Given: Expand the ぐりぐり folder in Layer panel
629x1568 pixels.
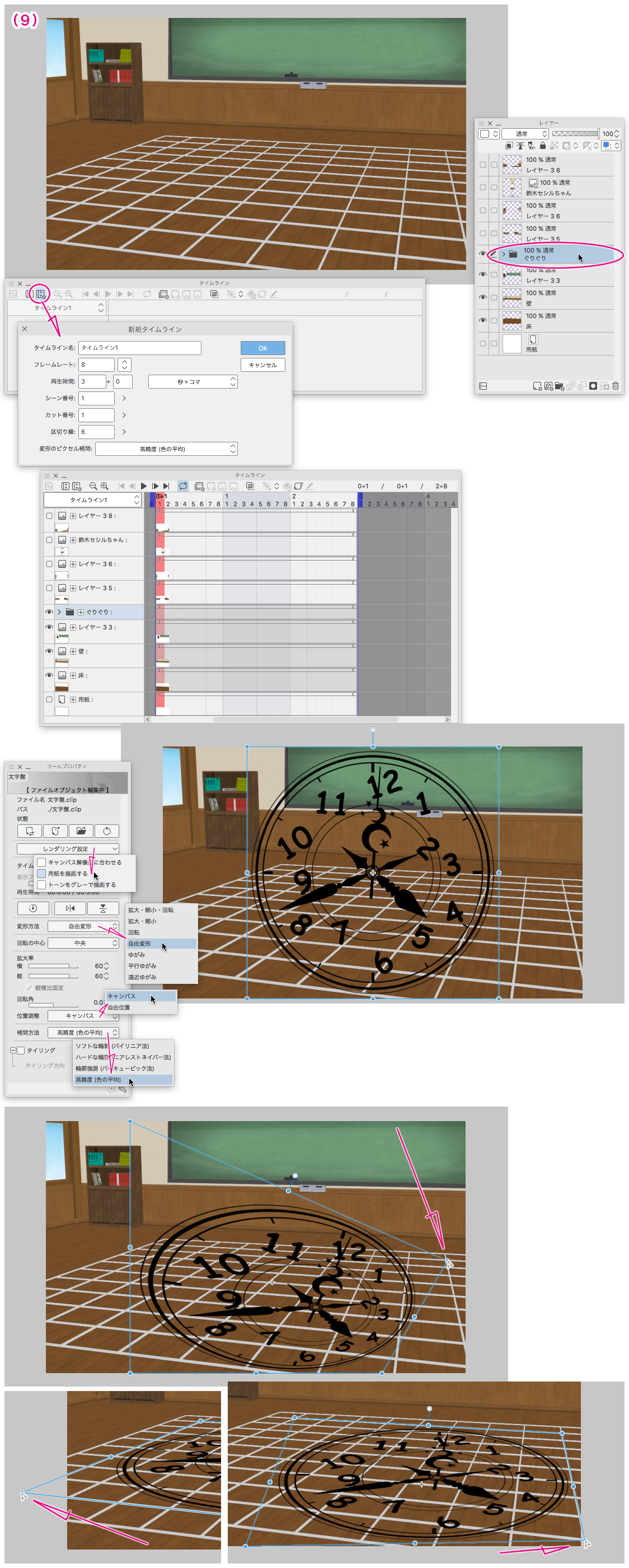Looking at the screenshot, I should [504, 254].
